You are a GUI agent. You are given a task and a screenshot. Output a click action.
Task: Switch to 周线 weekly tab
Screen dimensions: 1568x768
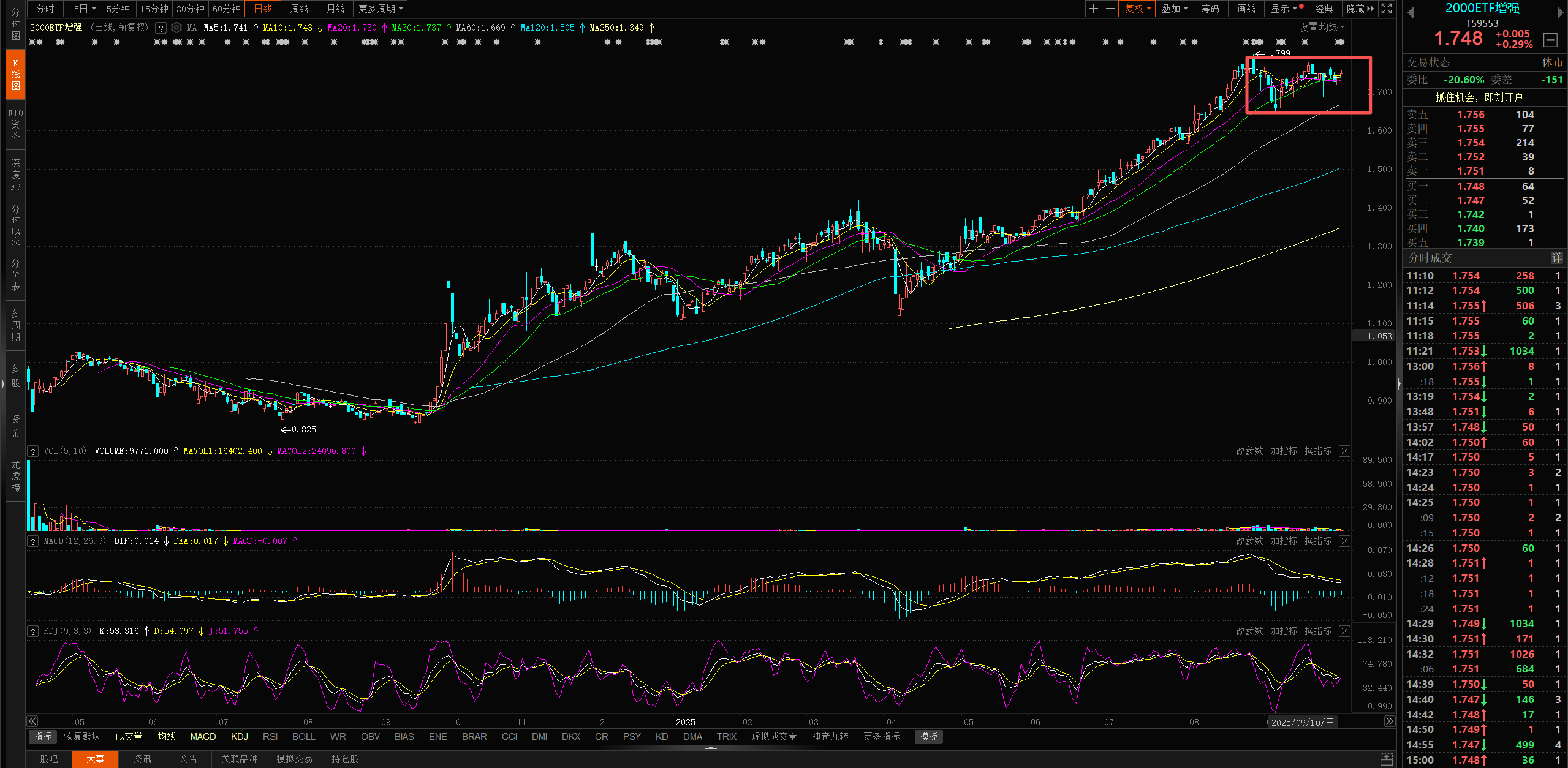(x=299, y=9)
